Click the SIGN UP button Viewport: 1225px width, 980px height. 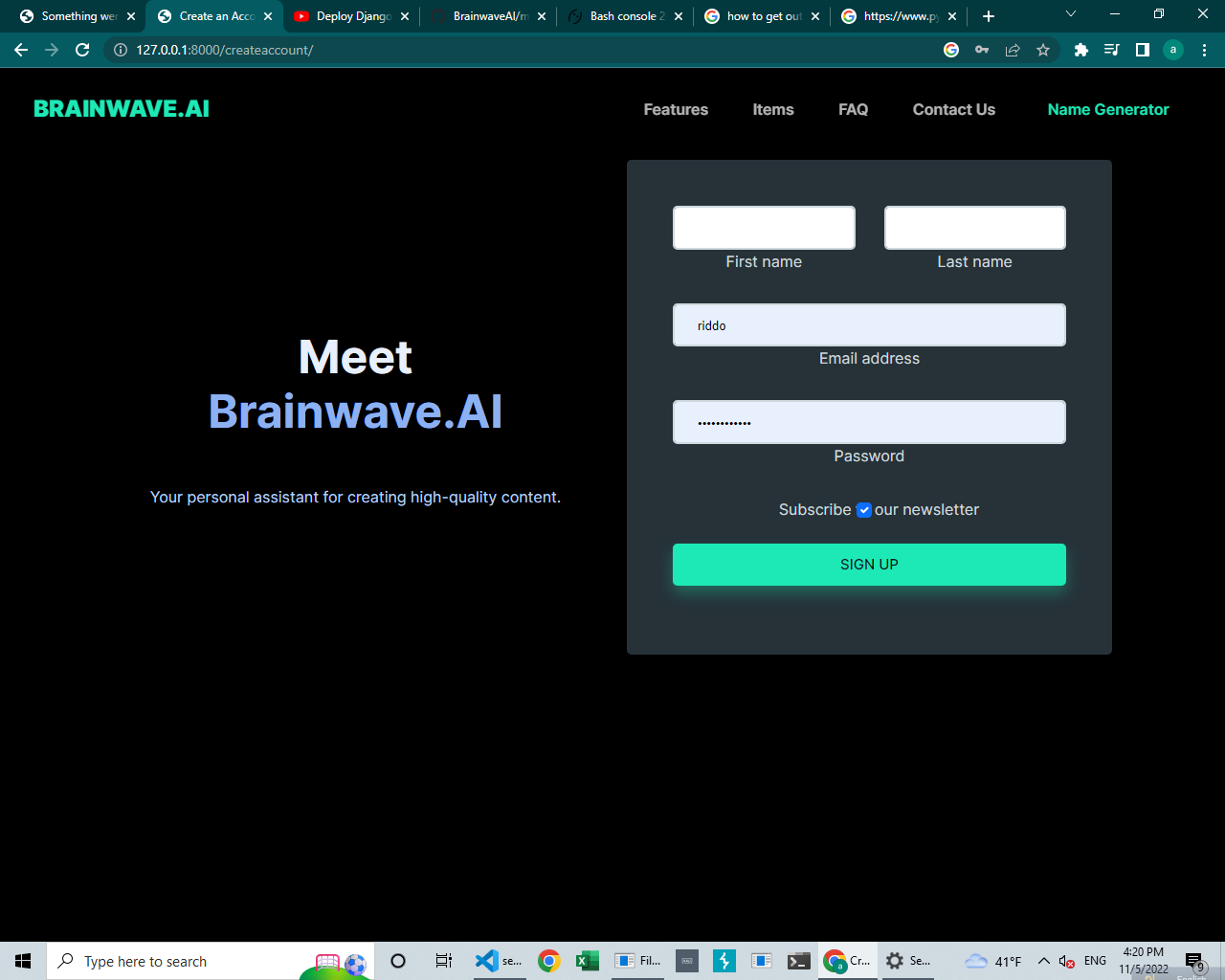coord(868,565)
